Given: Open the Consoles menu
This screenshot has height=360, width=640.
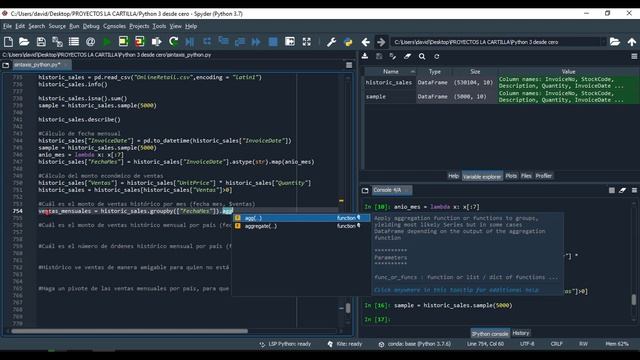Looking at the screenshot, I should [x=114, y=26].
